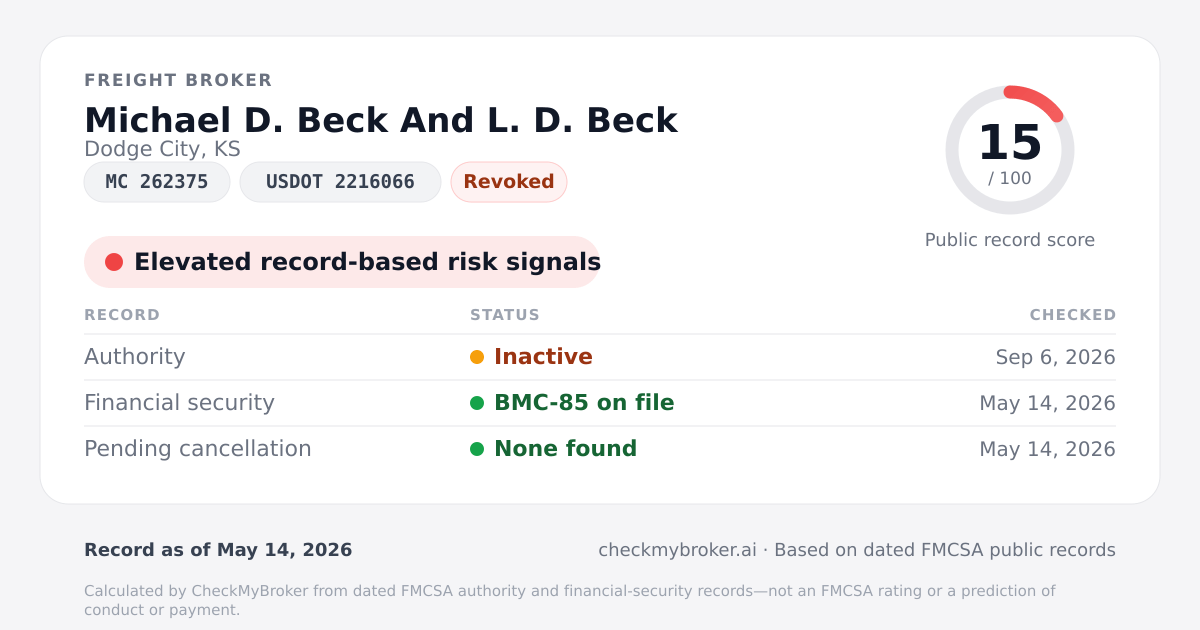The image size is (1200, 630).
Task: Select the Financial security record row
Action: pyautogui.click(x=600, y=403)
